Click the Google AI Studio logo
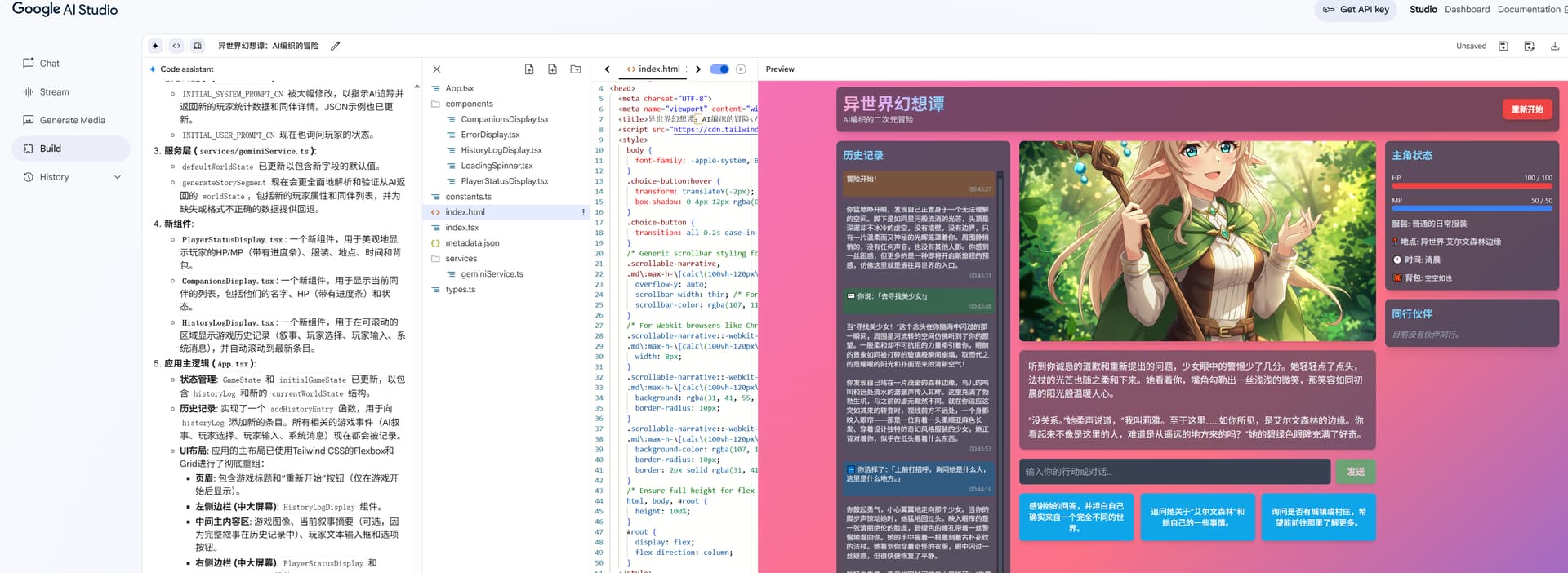The width and height of the screenshot is (1568, 573). [65, 10]
